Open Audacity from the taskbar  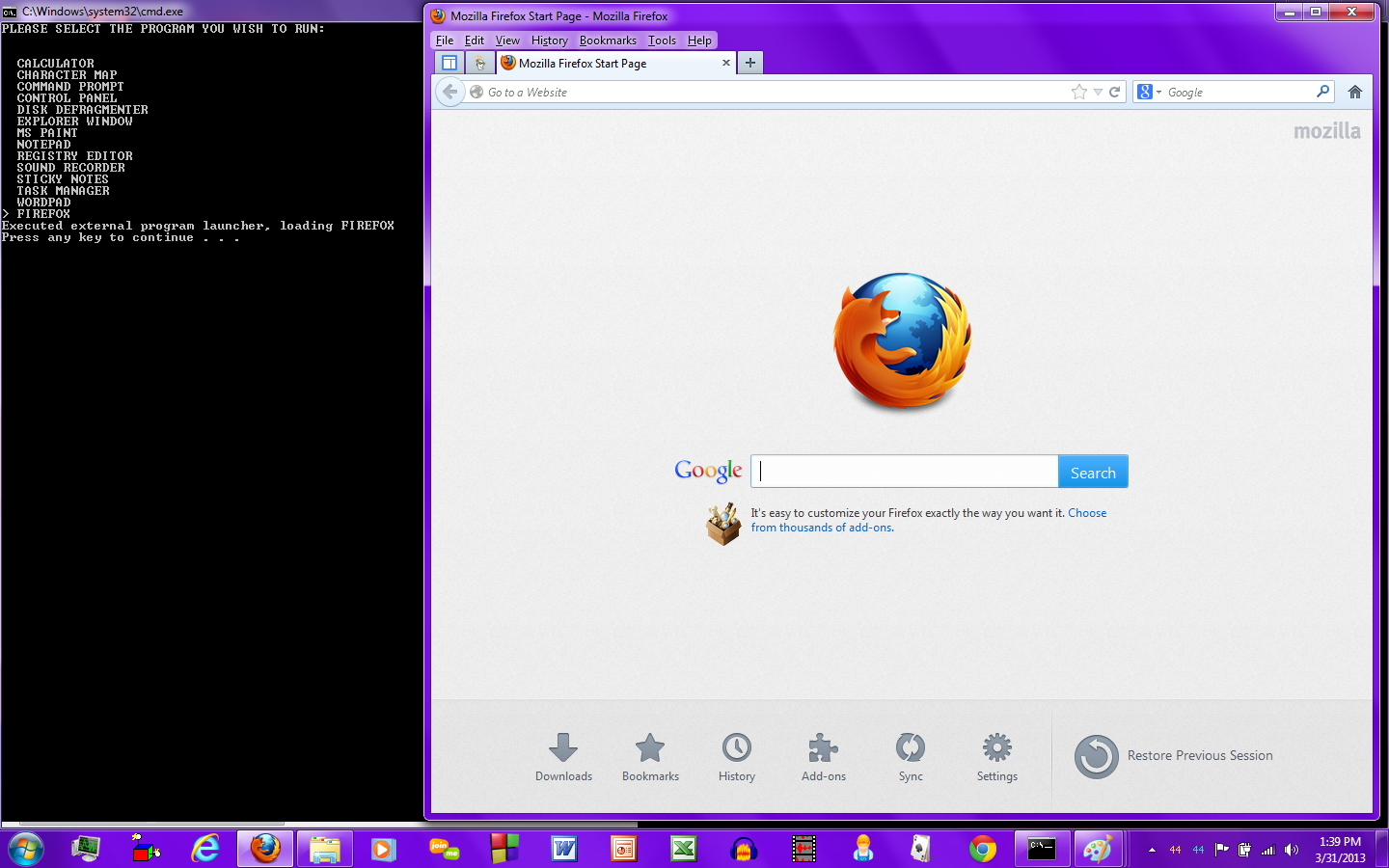tap(744, 849)
